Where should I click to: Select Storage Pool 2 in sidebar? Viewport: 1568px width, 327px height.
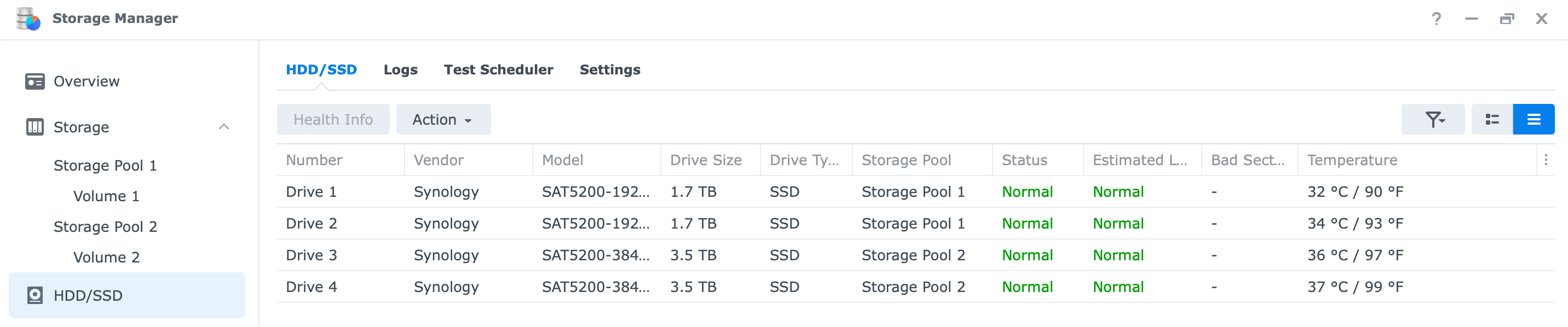pos(105,227)
